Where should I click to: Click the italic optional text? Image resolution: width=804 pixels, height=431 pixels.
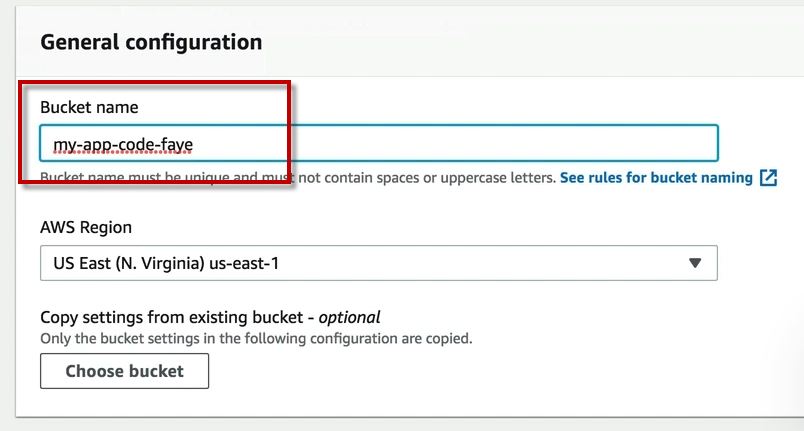pos(349,318)
